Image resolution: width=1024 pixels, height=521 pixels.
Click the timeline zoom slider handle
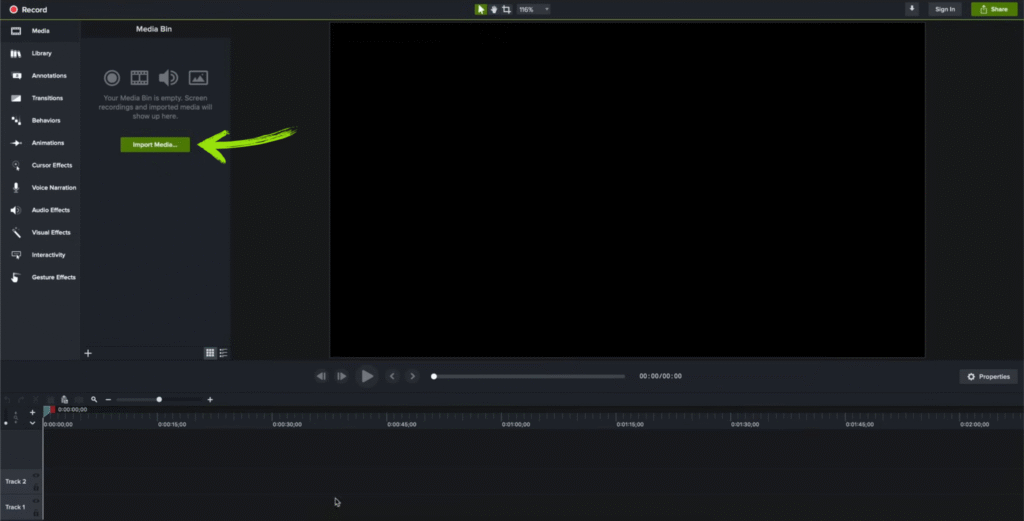159,399
